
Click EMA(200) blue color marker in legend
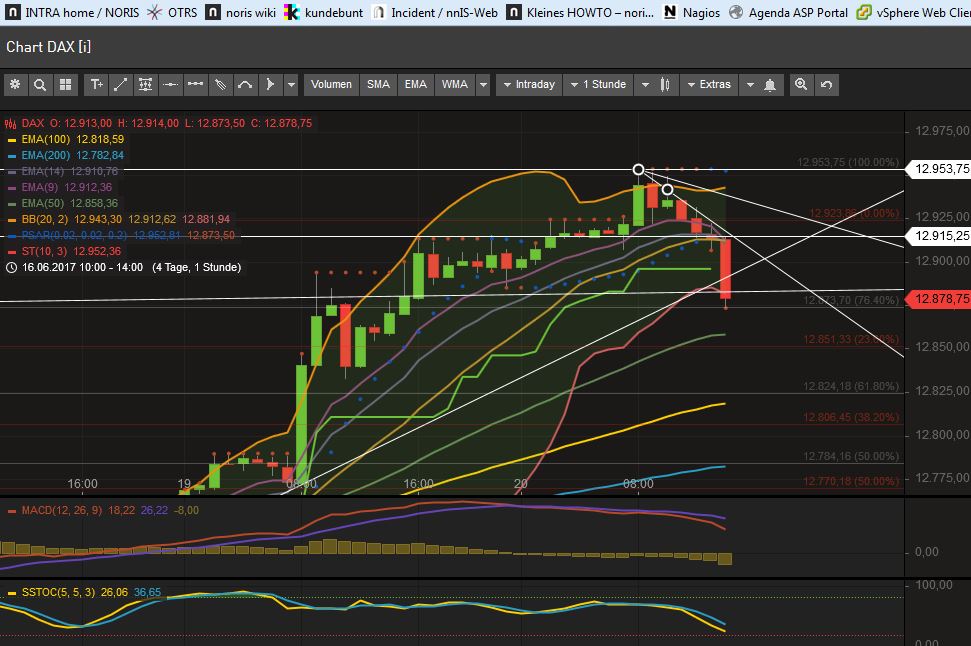click(x=11, y=156)
